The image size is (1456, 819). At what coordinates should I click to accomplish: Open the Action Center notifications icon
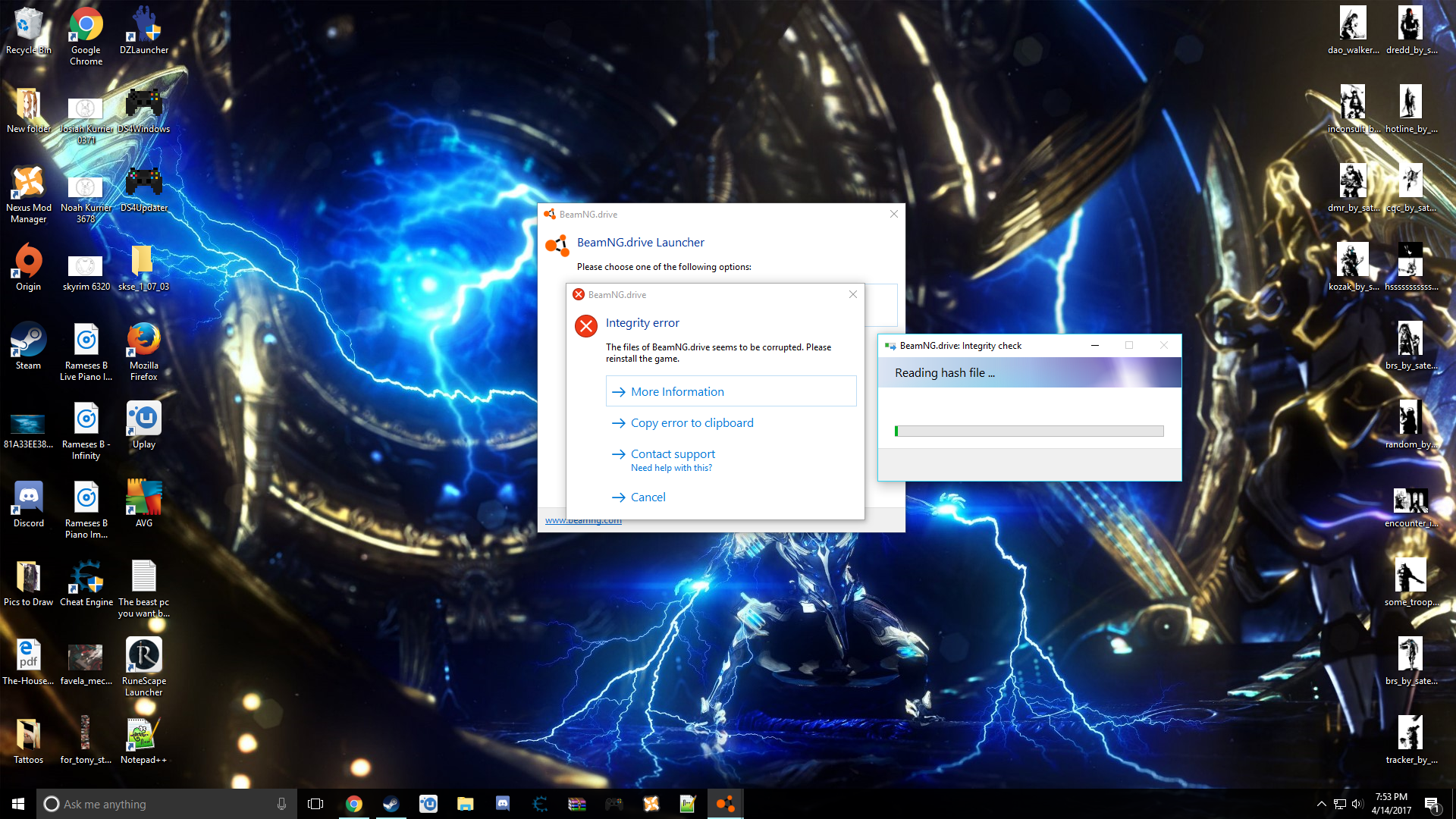point(1432,804)
